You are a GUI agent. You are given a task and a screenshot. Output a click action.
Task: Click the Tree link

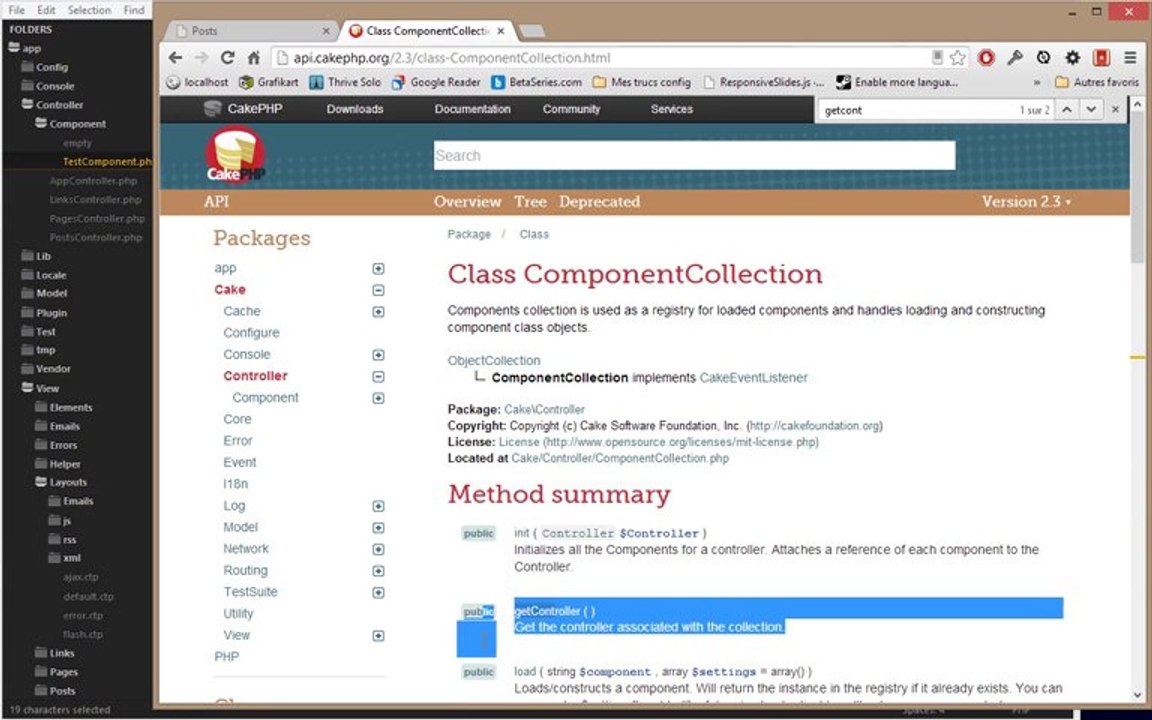click(530, 201)
